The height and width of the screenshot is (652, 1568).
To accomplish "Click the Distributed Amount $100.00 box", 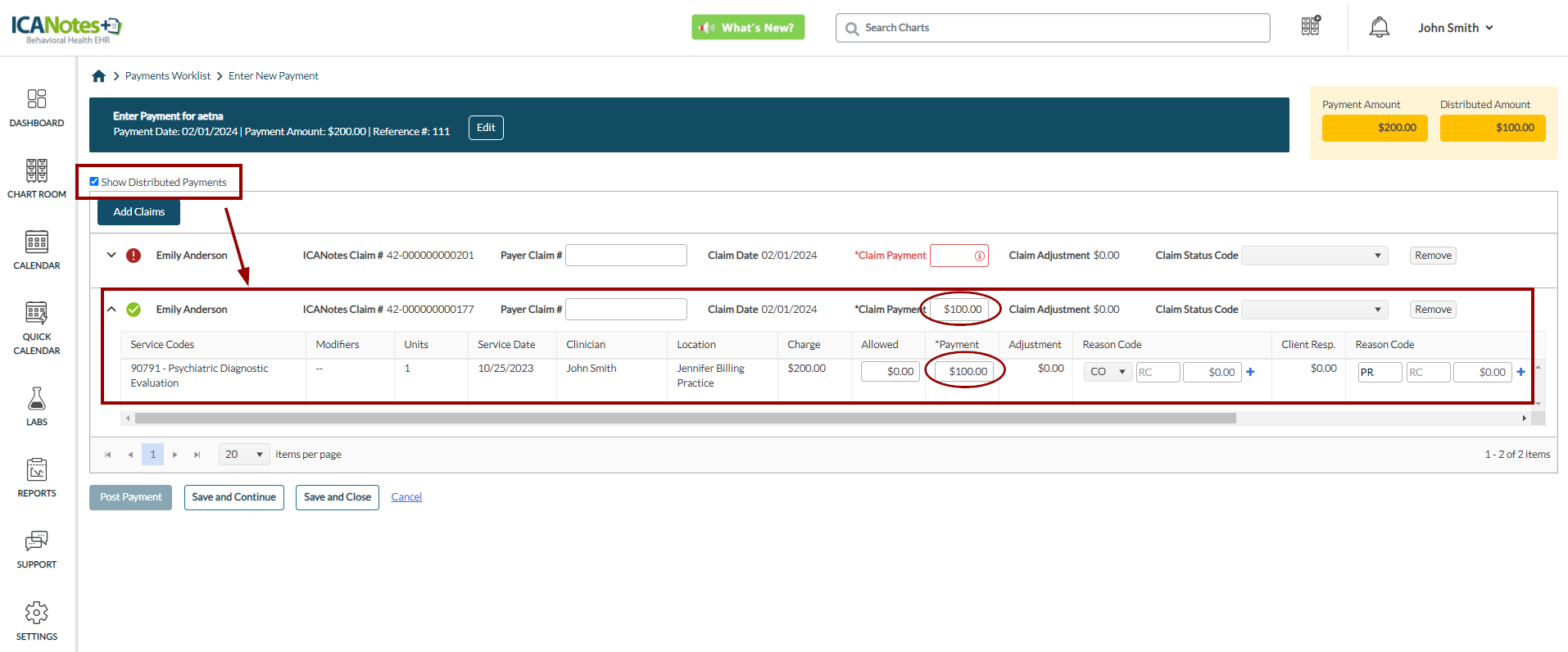I will [1493, 128].
